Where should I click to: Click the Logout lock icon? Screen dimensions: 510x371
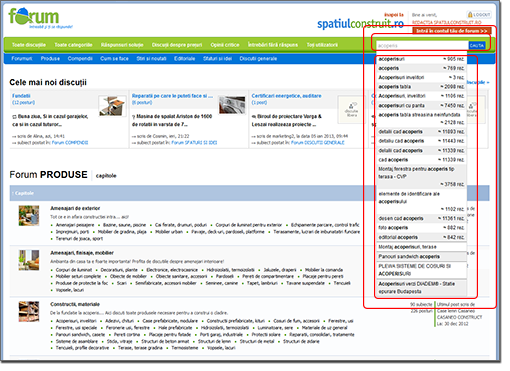[470, 15]
